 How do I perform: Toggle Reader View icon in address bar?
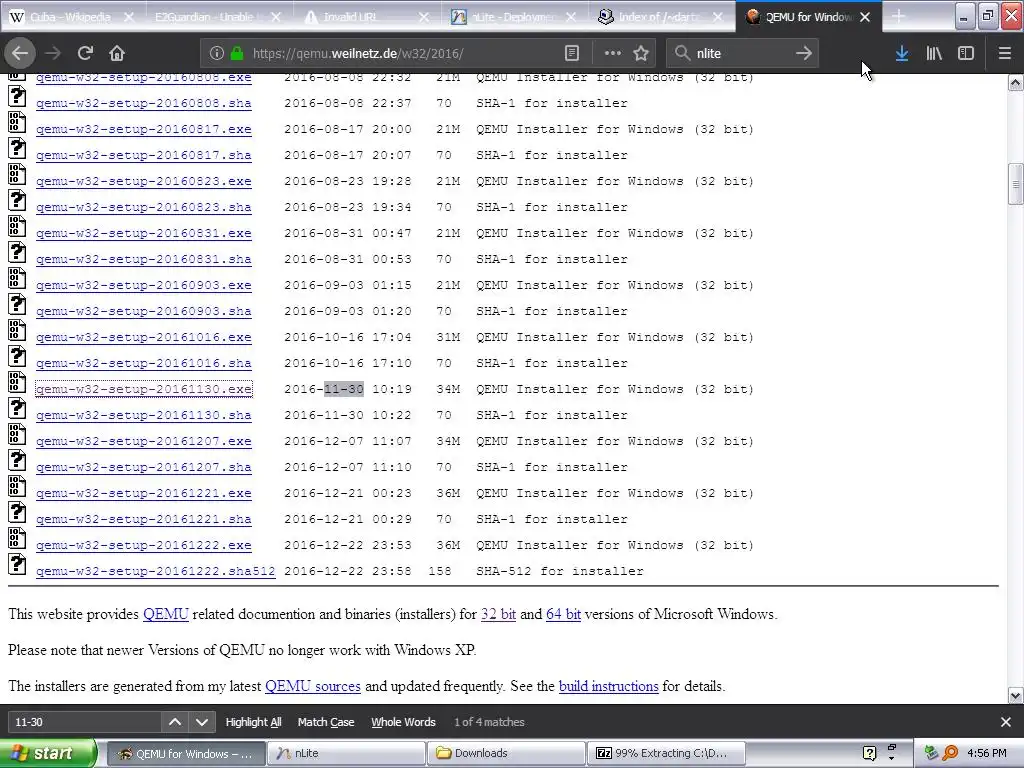pyautogui.click(x=571, y=54)
